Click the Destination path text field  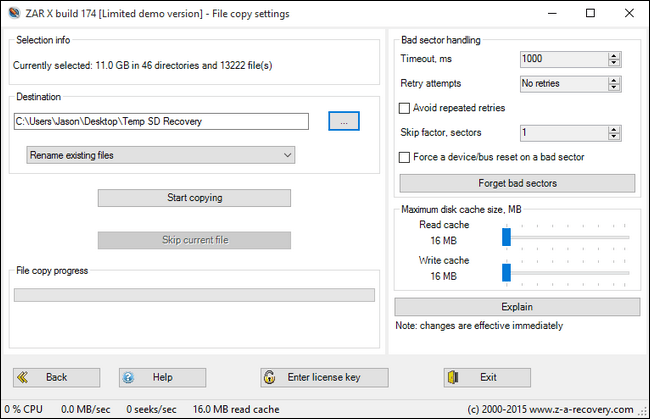pyautogui.click(x=160, y=121)
